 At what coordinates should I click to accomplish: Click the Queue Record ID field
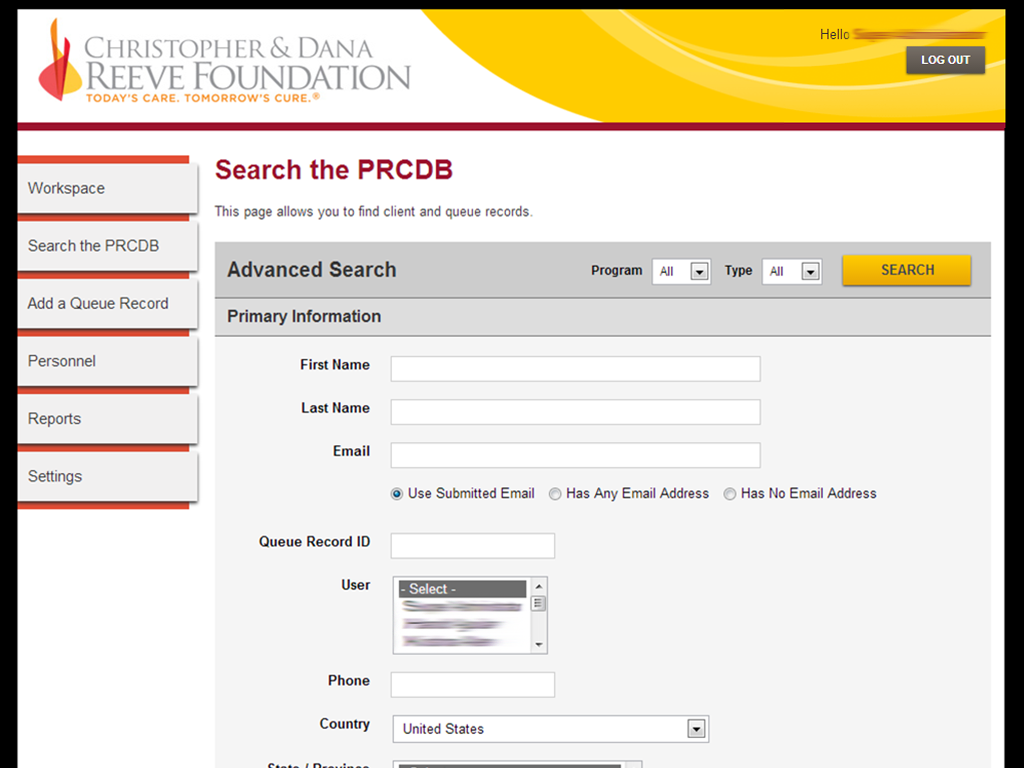(472, 545)
